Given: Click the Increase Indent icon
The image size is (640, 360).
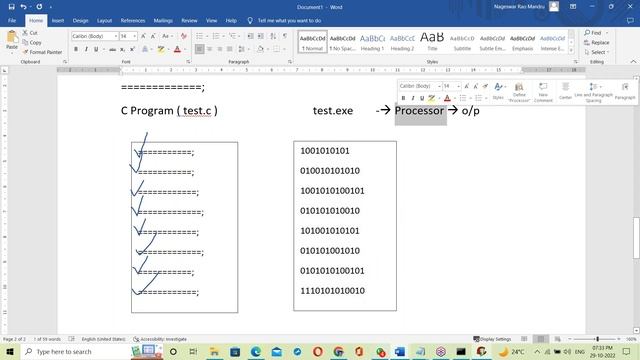Looking at the screenshot, I should click(x=261, y=36).
